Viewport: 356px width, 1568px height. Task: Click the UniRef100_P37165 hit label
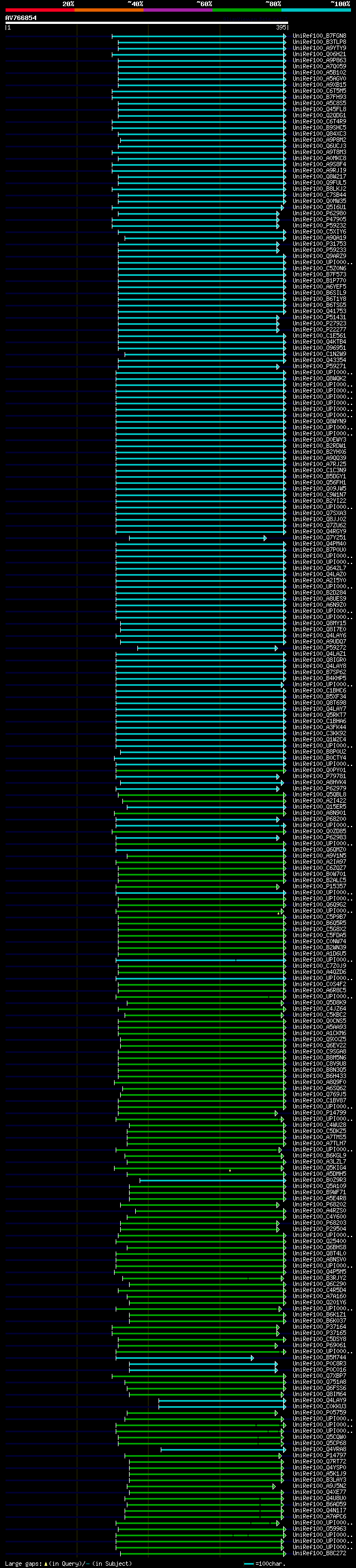(x=319, y=1332)
